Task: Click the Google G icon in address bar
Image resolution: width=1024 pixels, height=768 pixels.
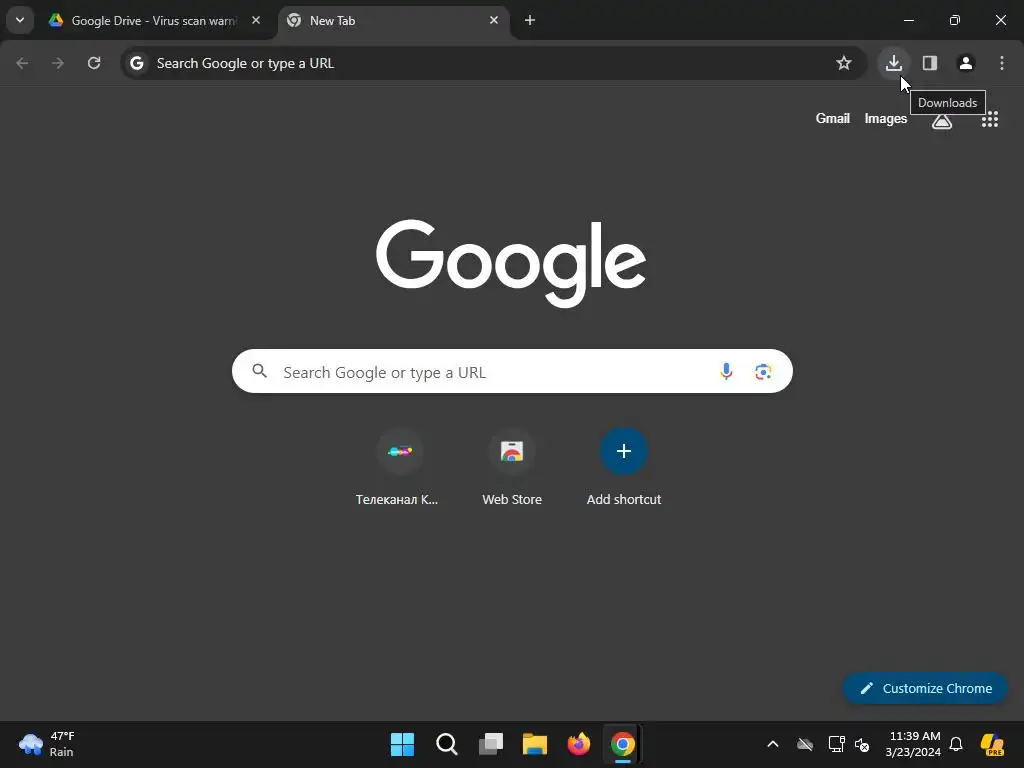Action: coord(136,63)
